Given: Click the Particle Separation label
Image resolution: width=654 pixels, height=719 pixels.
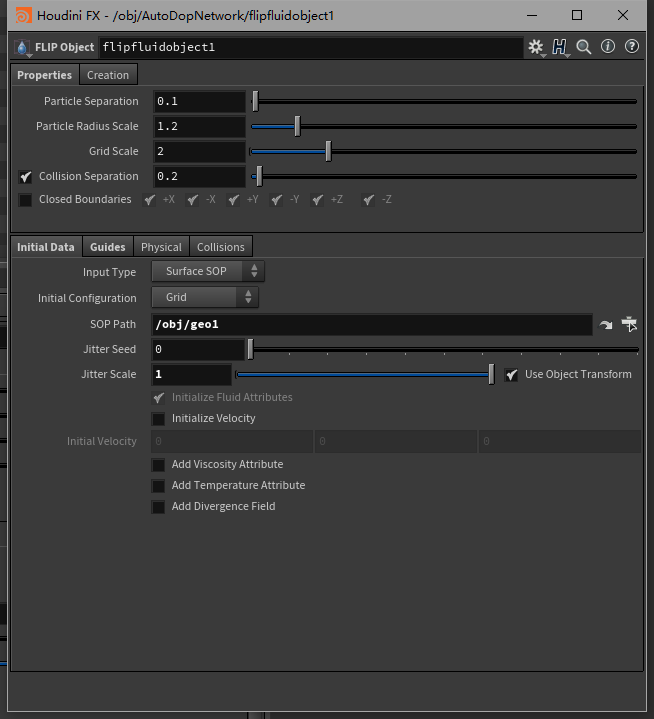Looking at the screenshot, I should tap(91, 101).
